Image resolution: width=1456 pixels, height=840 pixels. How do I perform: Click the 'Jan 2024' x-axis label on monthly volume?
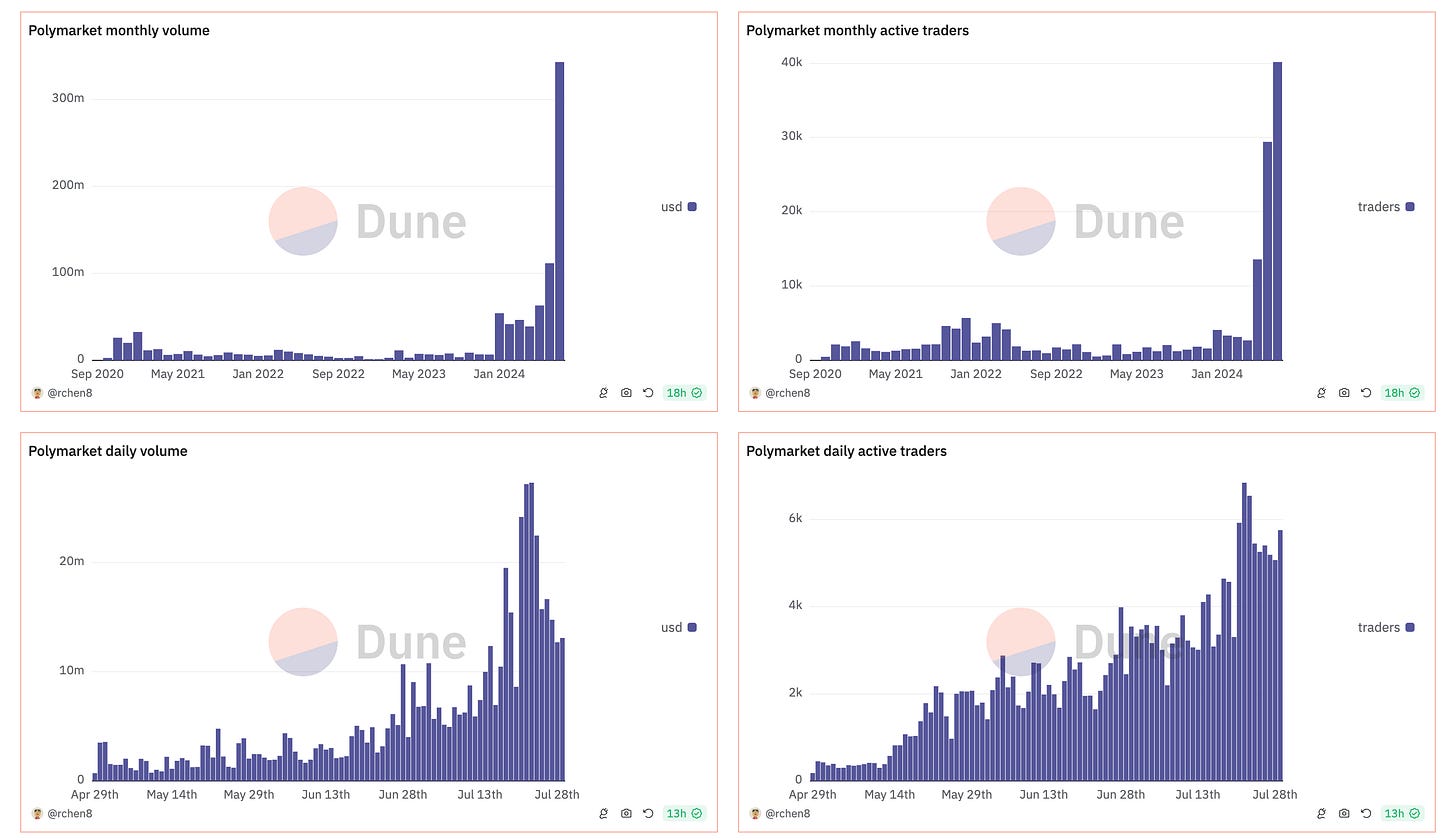[x=499, y=374]
